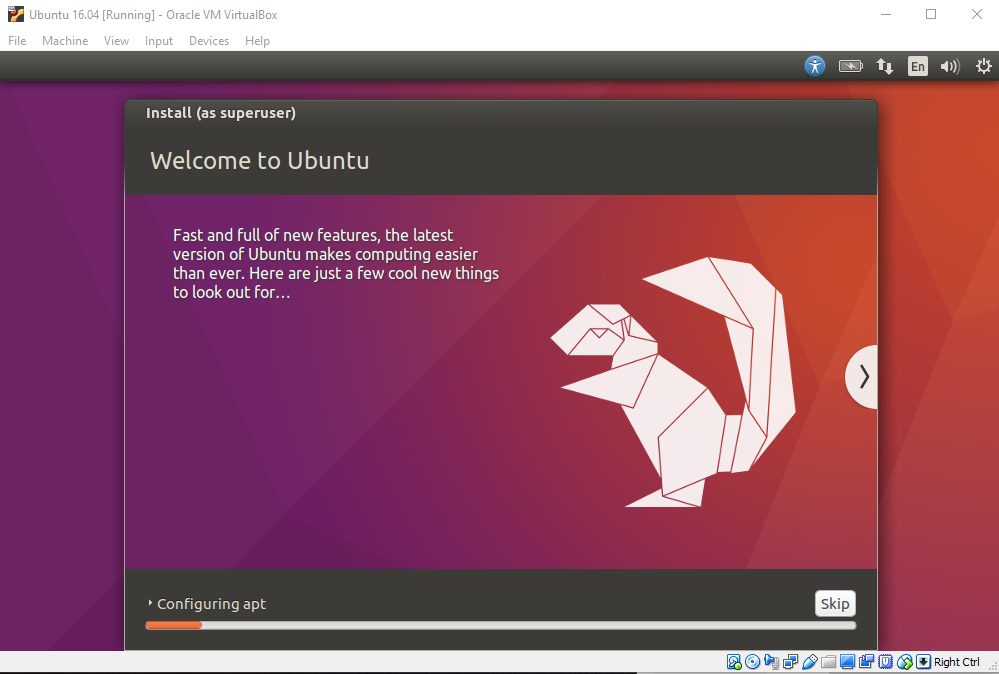Open the File menu
This screenshot has width=999, height=674.
point(17,41)
